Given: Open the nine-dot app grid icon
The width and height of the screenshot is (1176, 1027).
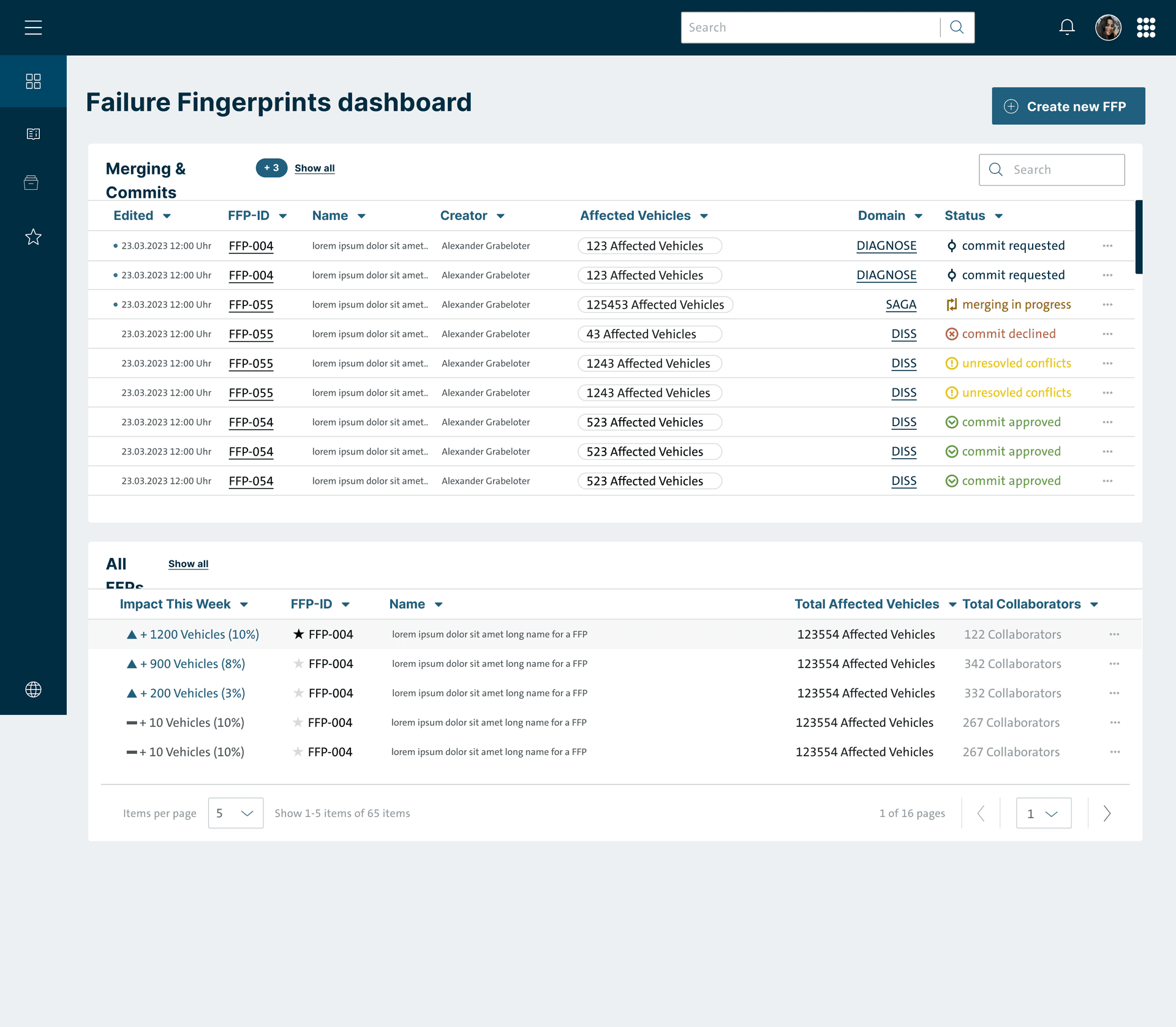Looking at the screenshot, I should pos(1146,27).
